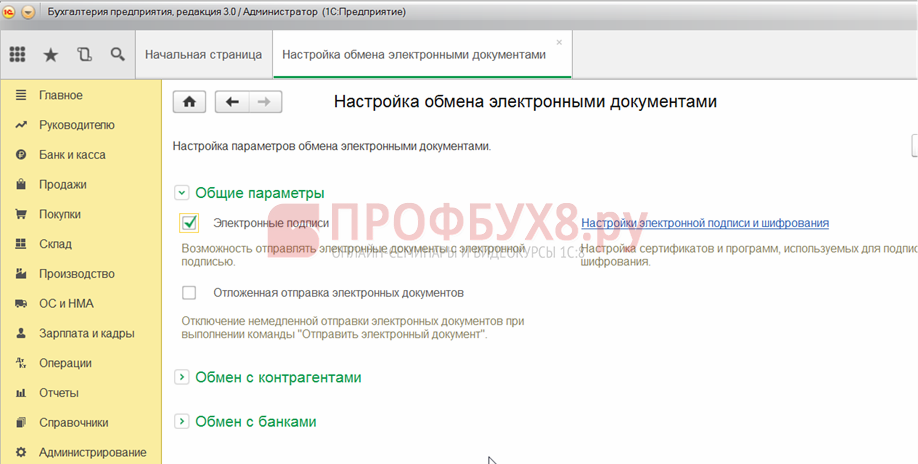The height and width of the screenshot is (464, 918).
Task: Click the Обмен с контрагентами heading
Action: click(278, 377)
